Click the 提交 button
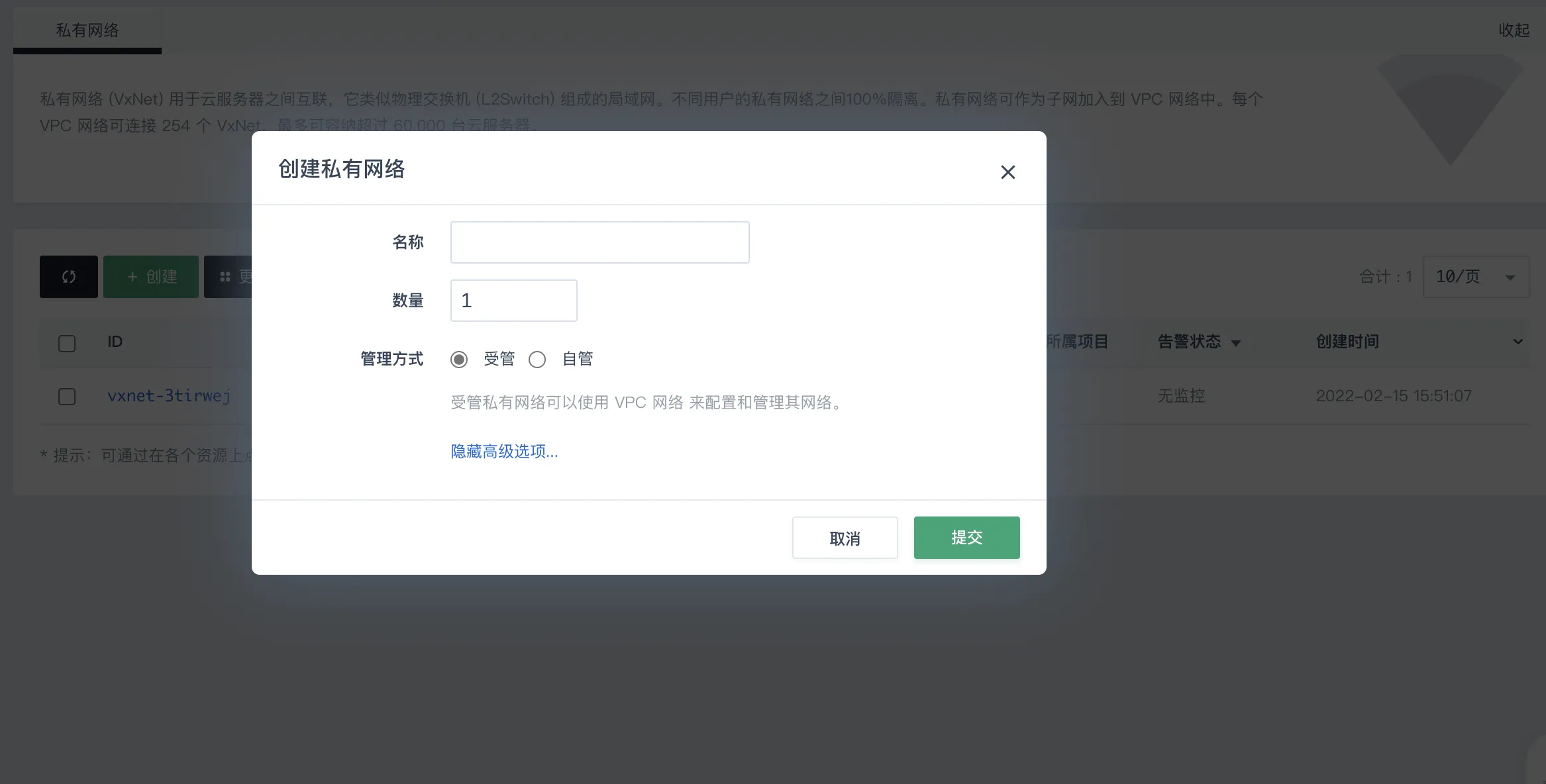This screenshot has width=1546, height=784. (966, 538)
